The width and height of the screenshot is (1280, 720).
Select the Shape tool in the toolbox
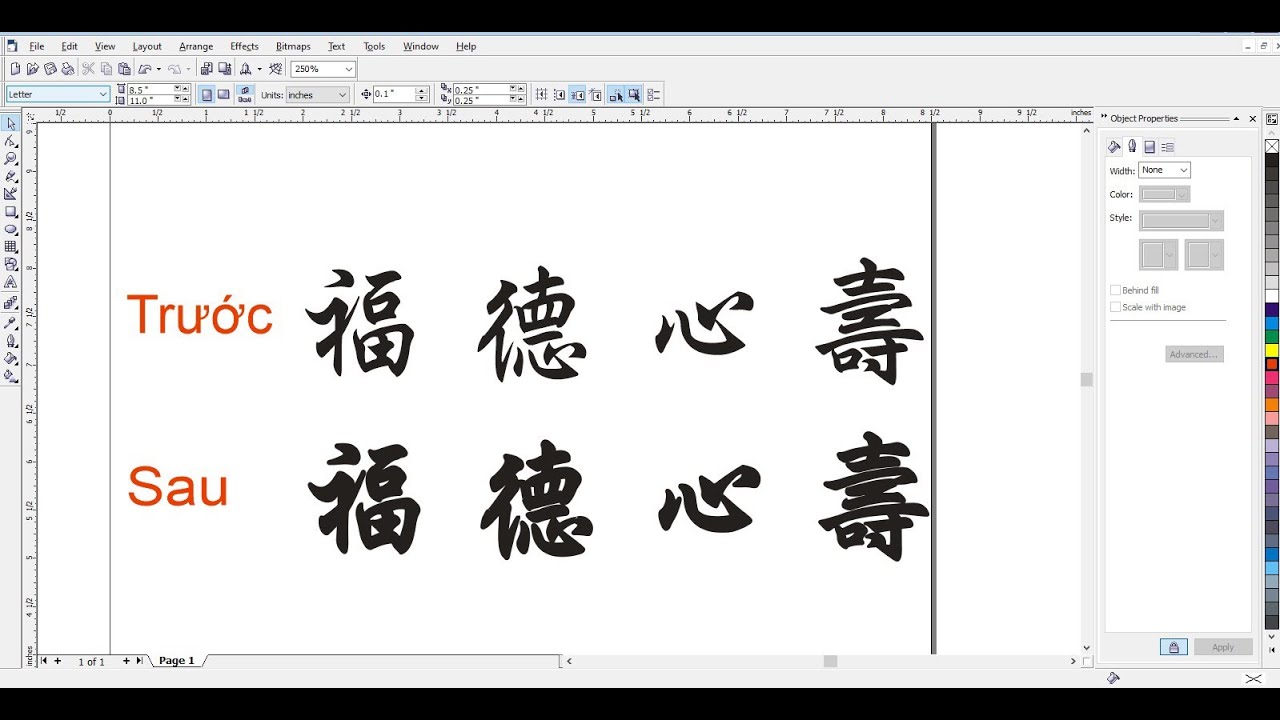click(11, 141)
